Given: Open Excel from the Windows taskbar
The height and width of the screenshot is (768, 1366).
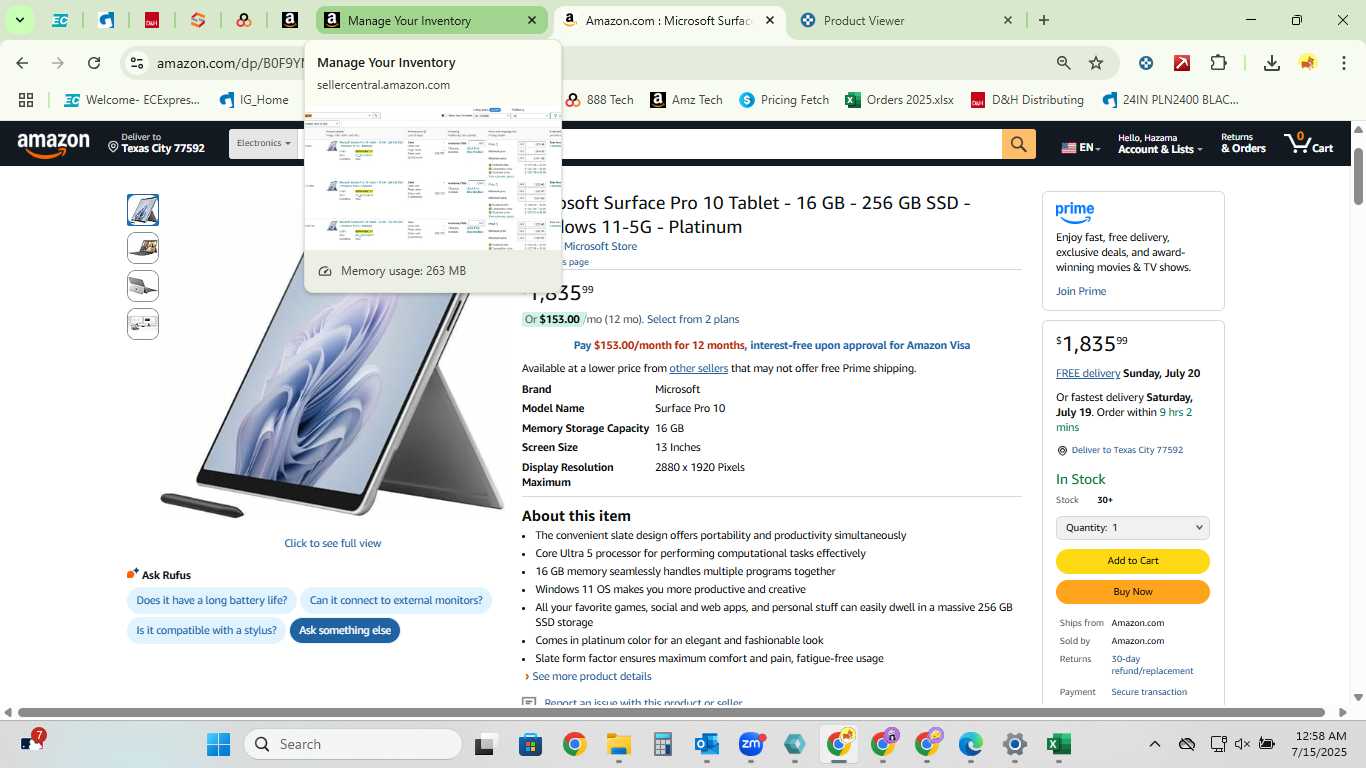Looking at the screenshot, I should (1058, 744).
